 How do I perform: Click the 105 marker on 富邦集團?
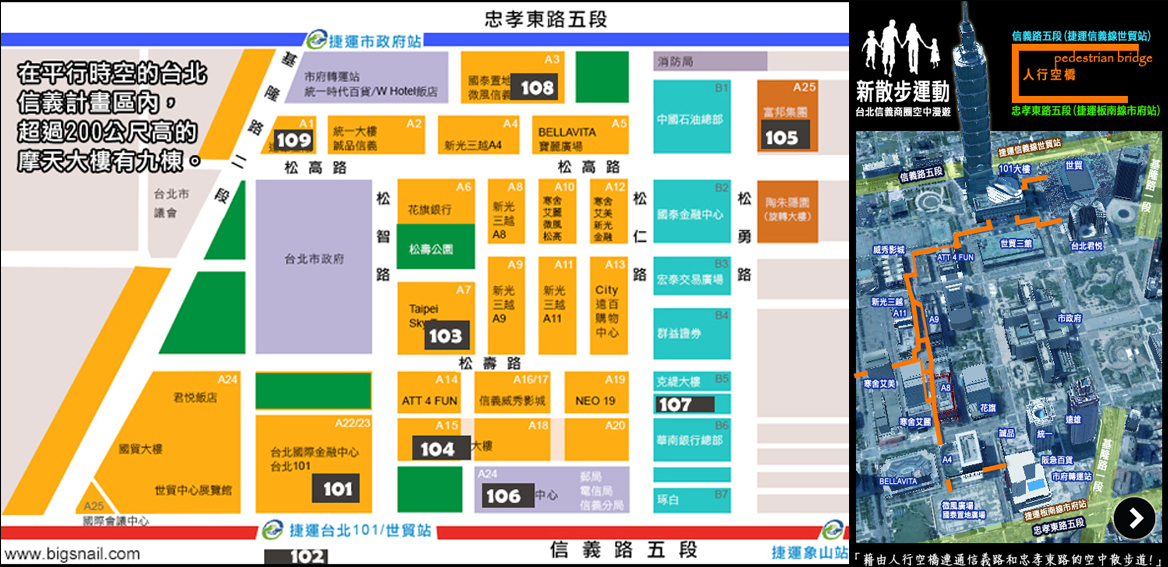click(x=781, y=137)
